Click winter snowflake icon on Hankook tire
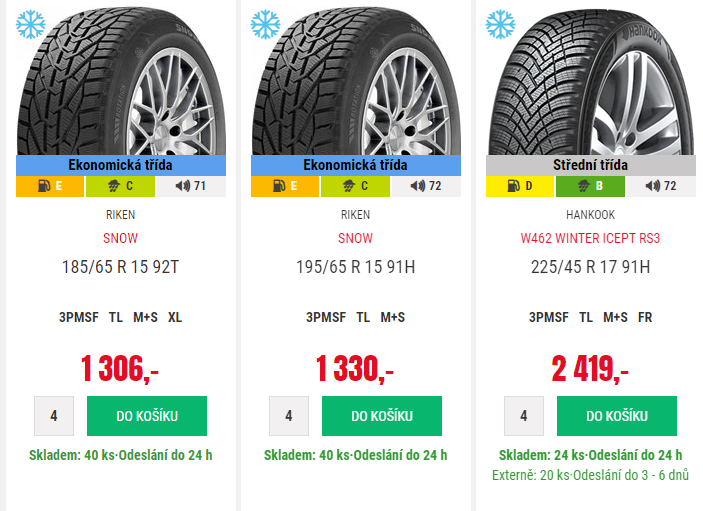The height and width of the screenshot is (511, 703). pyautogui.click(x=500, y=24)
